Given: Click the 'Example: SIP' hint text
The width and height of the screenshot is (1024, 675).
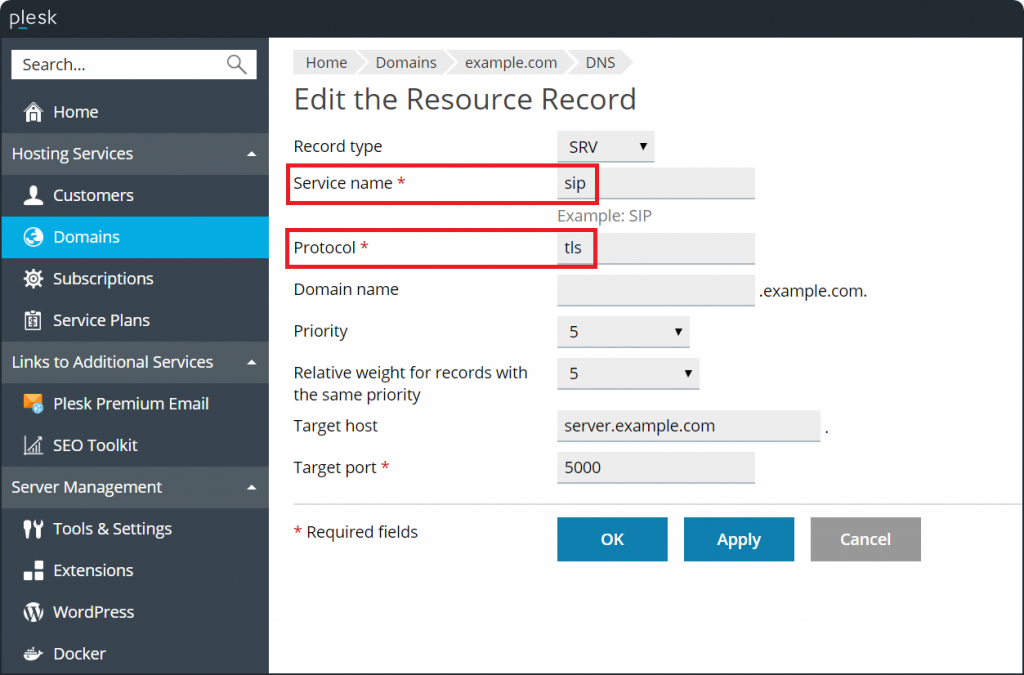Looking at the screenshot, I should (604, 216).
